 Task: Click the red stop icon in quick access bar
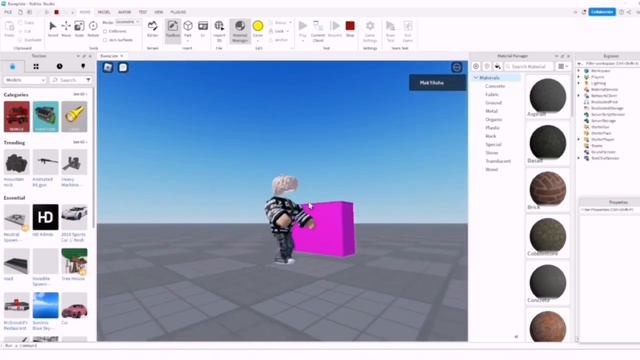[x=57, y=12]
